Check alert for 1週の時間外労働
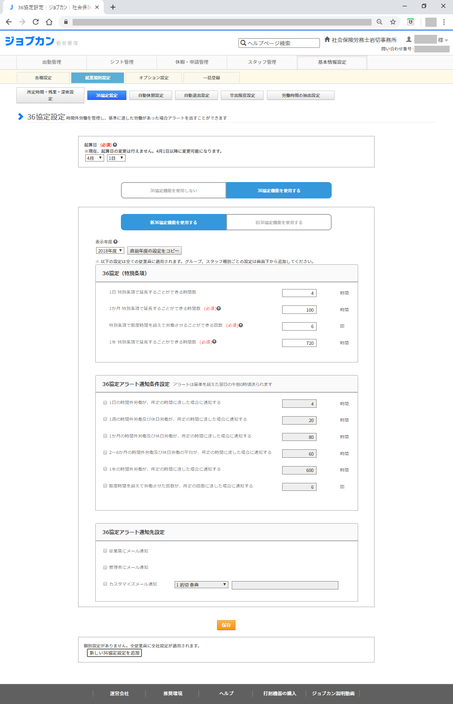This screenshot has height=704, width=453. (x=105, y=419)
